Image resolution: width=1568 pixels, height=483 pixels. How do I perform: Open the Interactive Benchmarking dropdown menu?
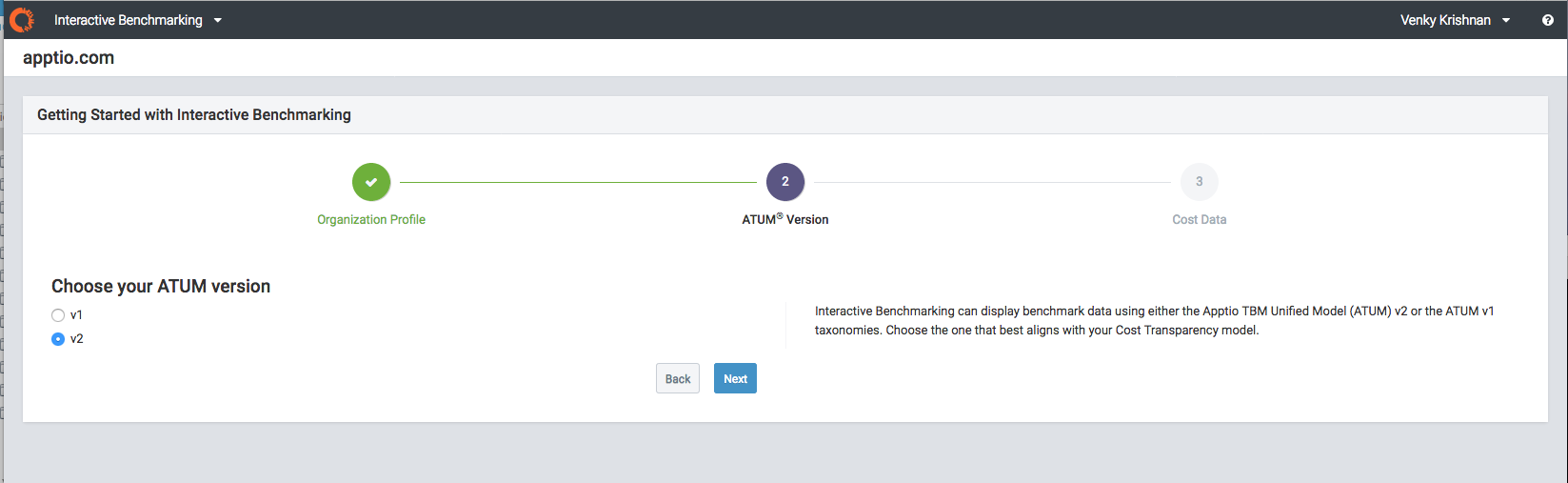[x=138, y=20]
